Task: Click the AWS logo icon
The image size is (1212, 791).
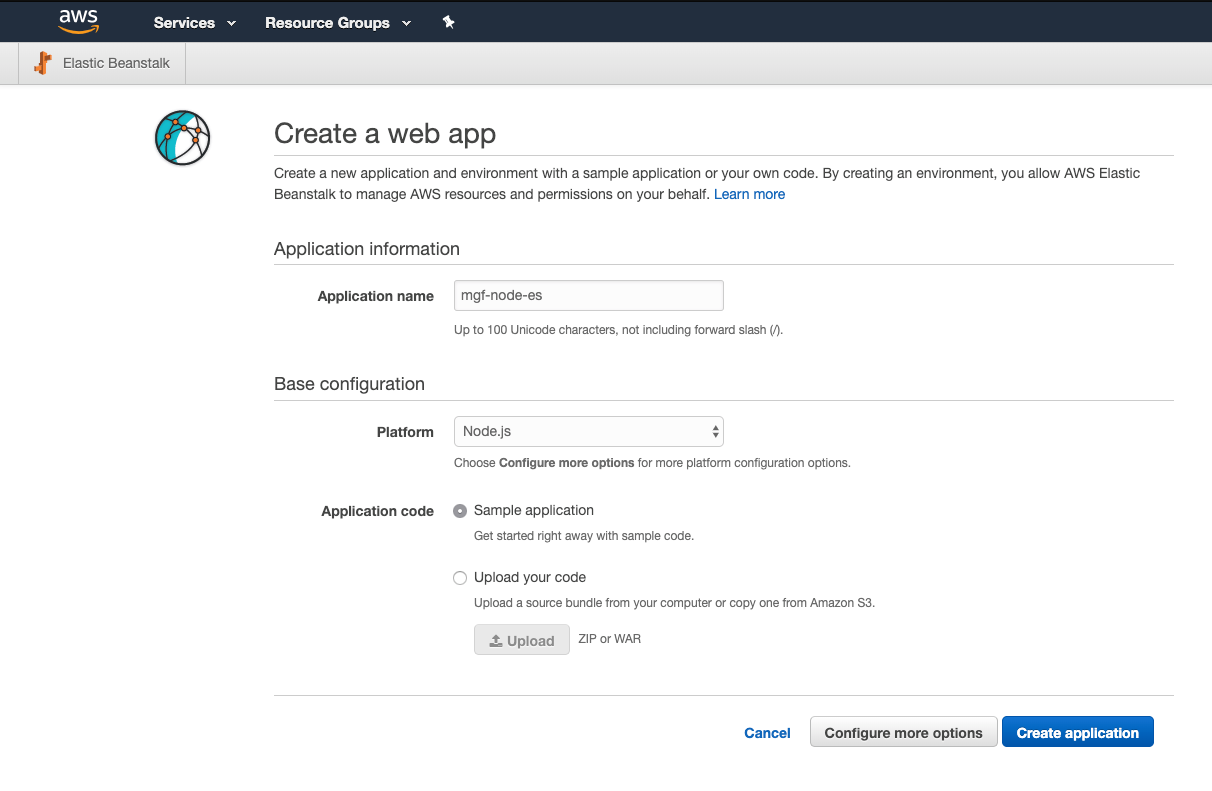Action: (x=78, y=22)
